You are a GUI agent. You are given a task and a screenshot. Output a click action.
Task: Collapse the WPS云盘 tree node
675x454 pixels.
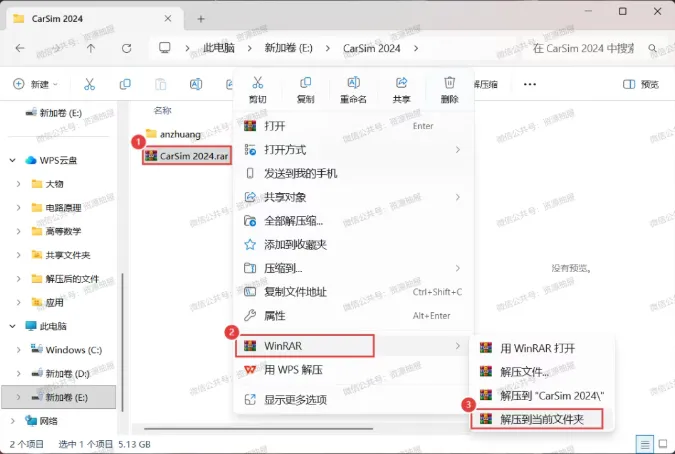[12, 161]
